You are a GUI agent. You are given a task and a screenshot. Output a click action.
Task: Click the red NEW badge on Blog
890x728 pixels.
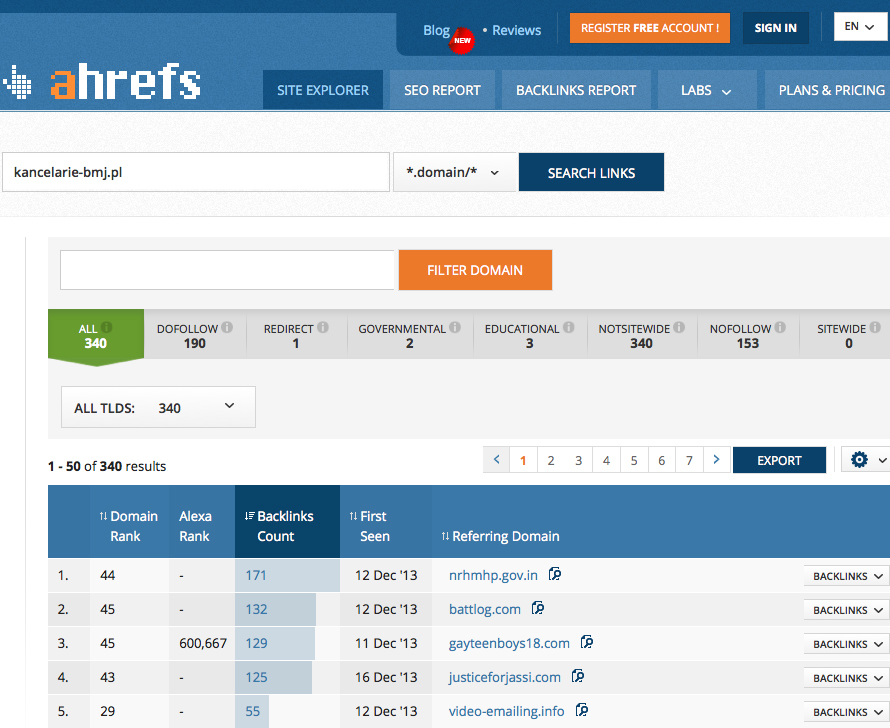(462, 41)
